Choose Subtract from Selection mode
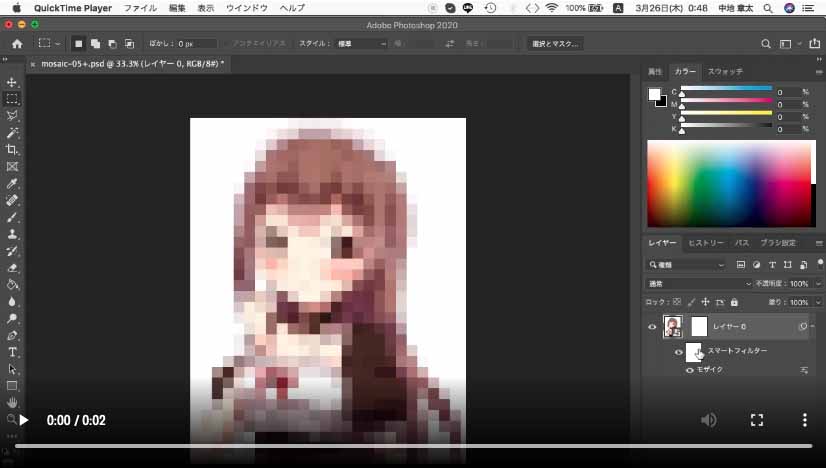The width and height of the screenshot is (826, 468). (x=112, y=44)
